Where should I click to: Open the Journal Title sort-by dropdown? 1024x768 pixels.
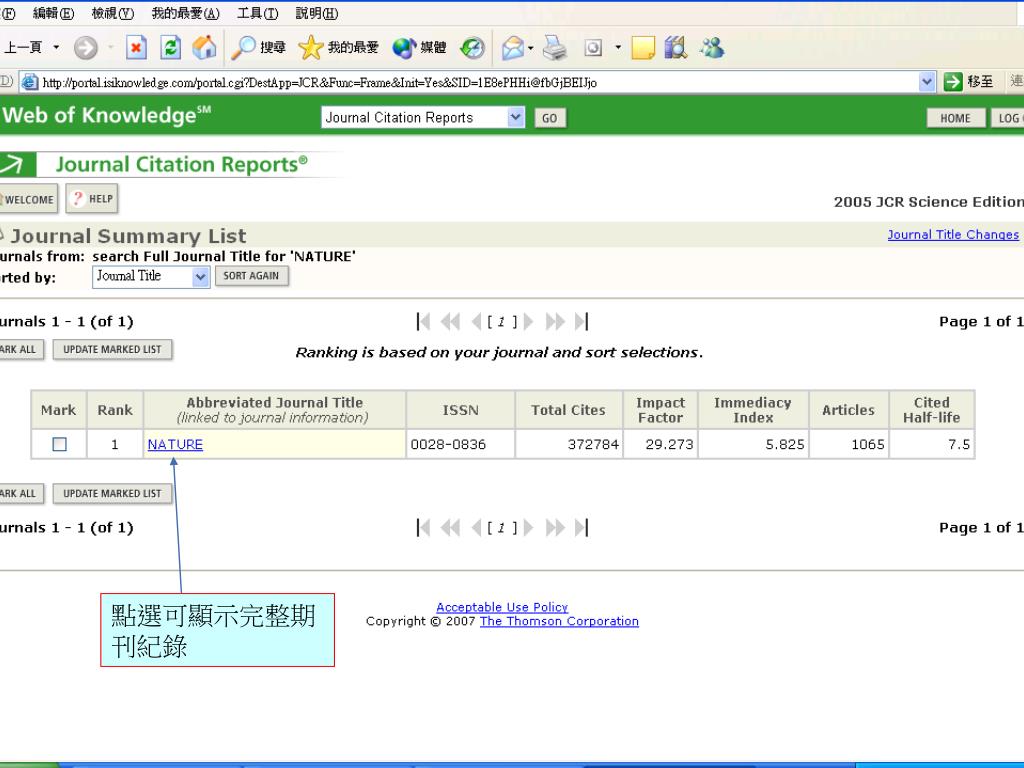(200, 277)
